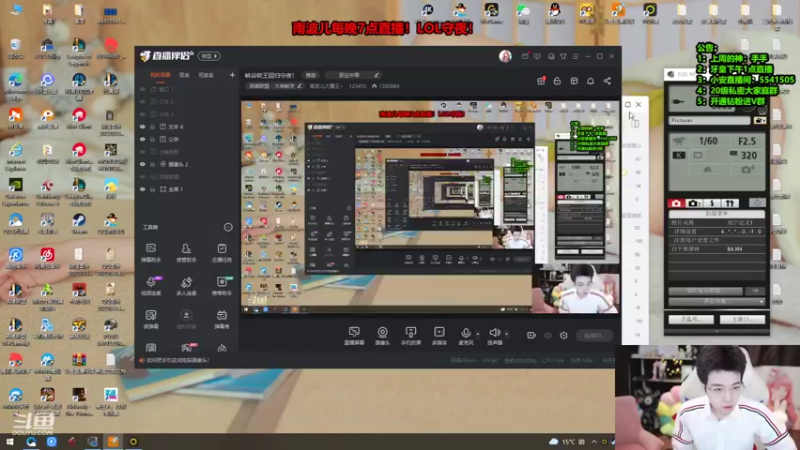
Task: Click the 修改 button beside stream title
Action: 311,75
